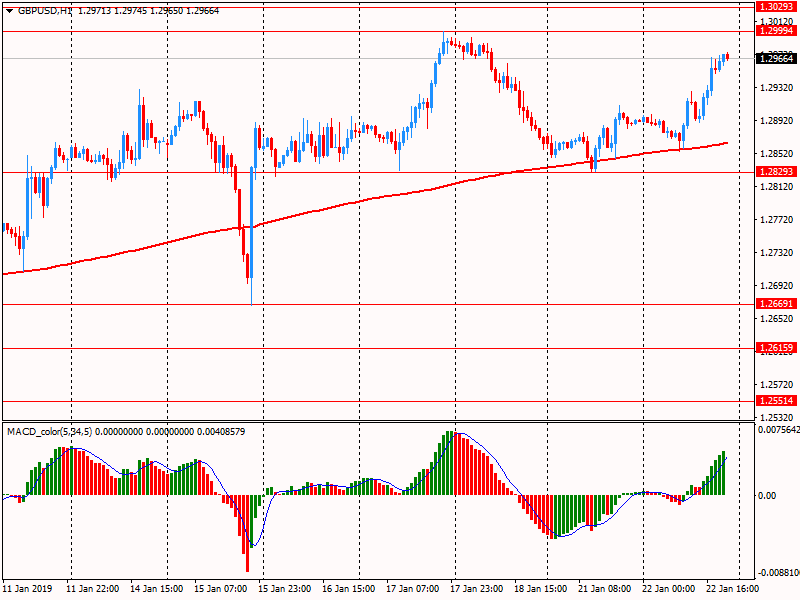The height and width of the screenshot is (600, 800).
Task: Click the 17 Jan 07:00 time label
Action: tap(413, 588)
